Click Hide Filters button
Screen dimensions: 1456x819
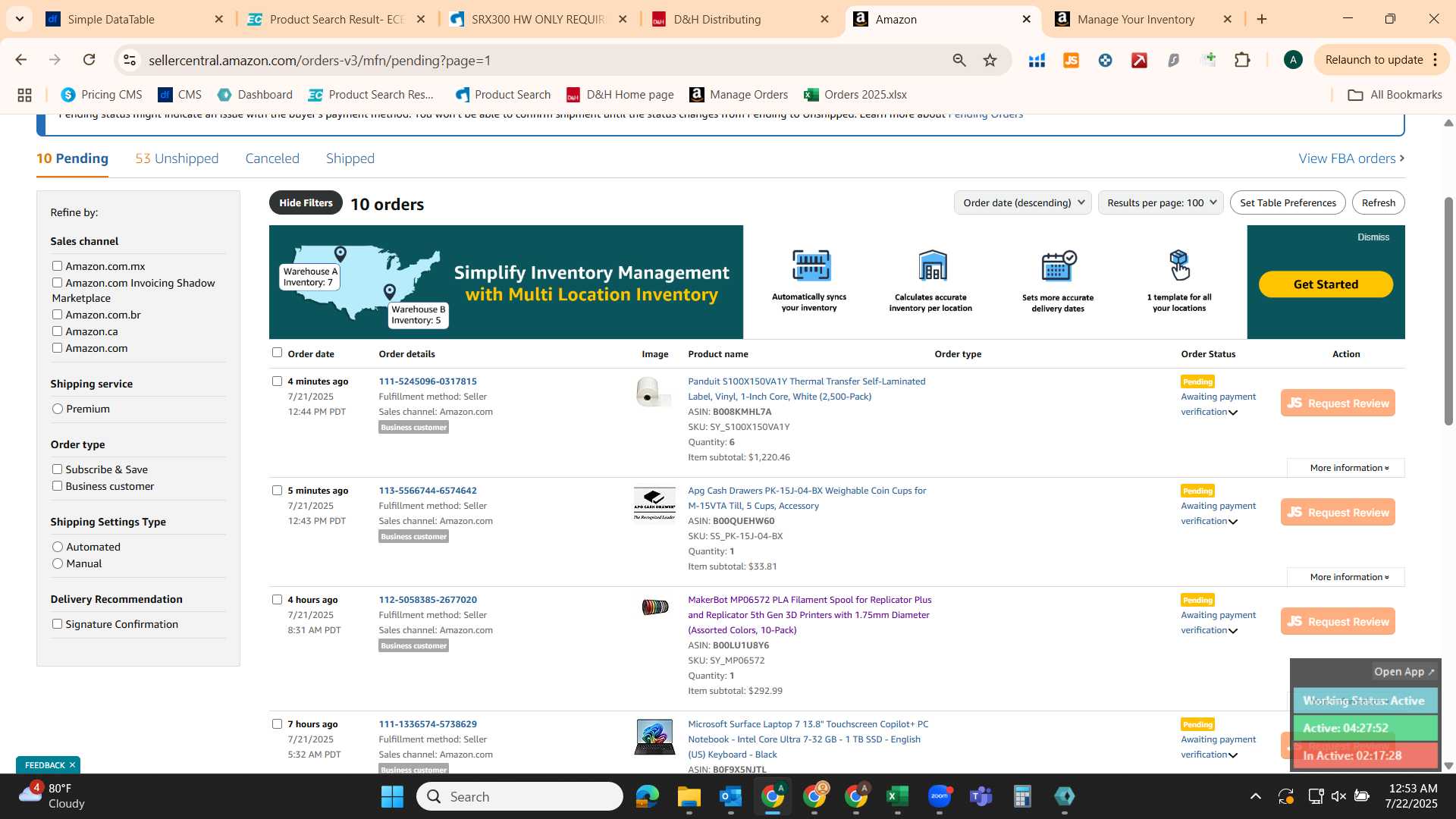[306, 202]
